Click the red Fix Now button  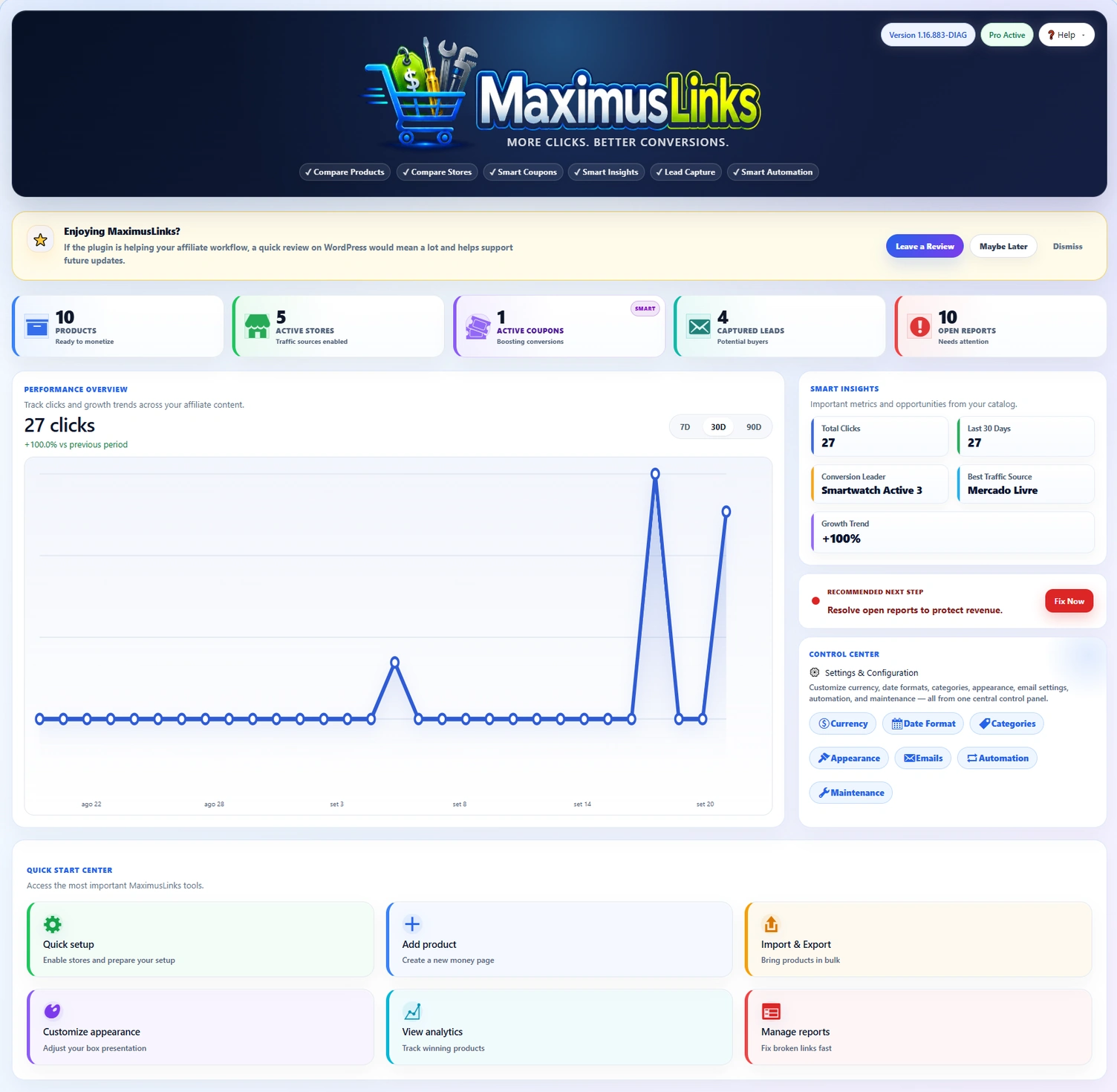[1069, 601]
